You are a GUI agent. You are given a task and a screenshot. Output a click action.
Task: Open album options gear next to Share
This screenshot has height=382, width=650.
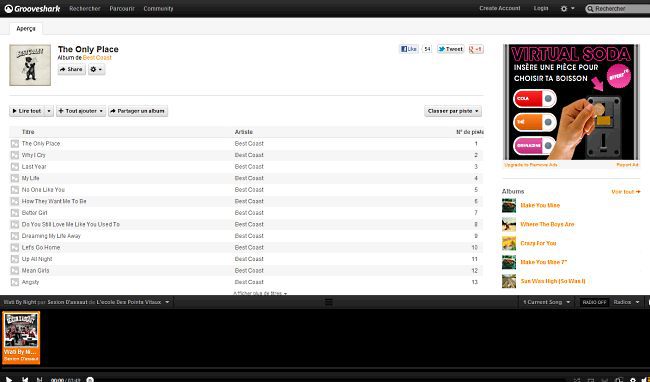pos(96,70)
